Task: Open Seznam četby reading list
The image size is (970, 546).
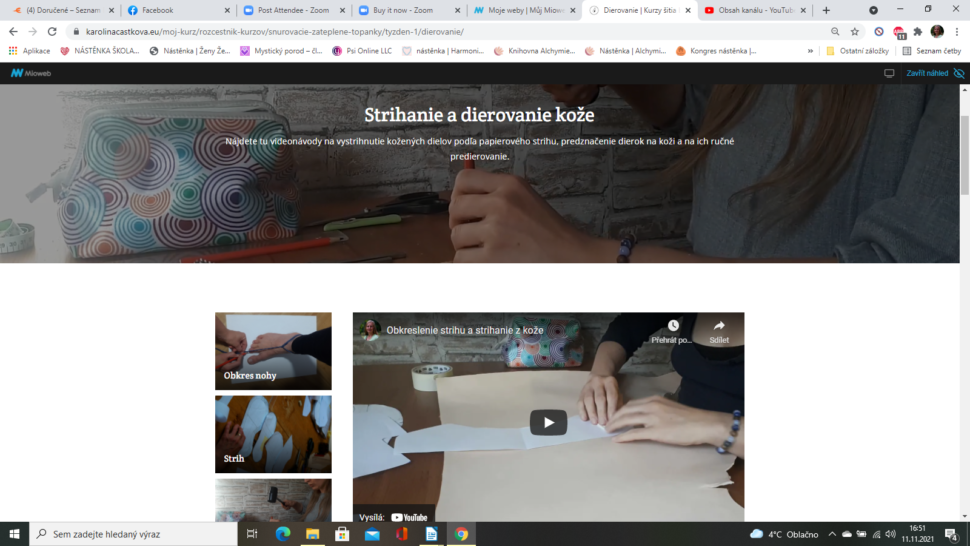Action: pos(932,51)
